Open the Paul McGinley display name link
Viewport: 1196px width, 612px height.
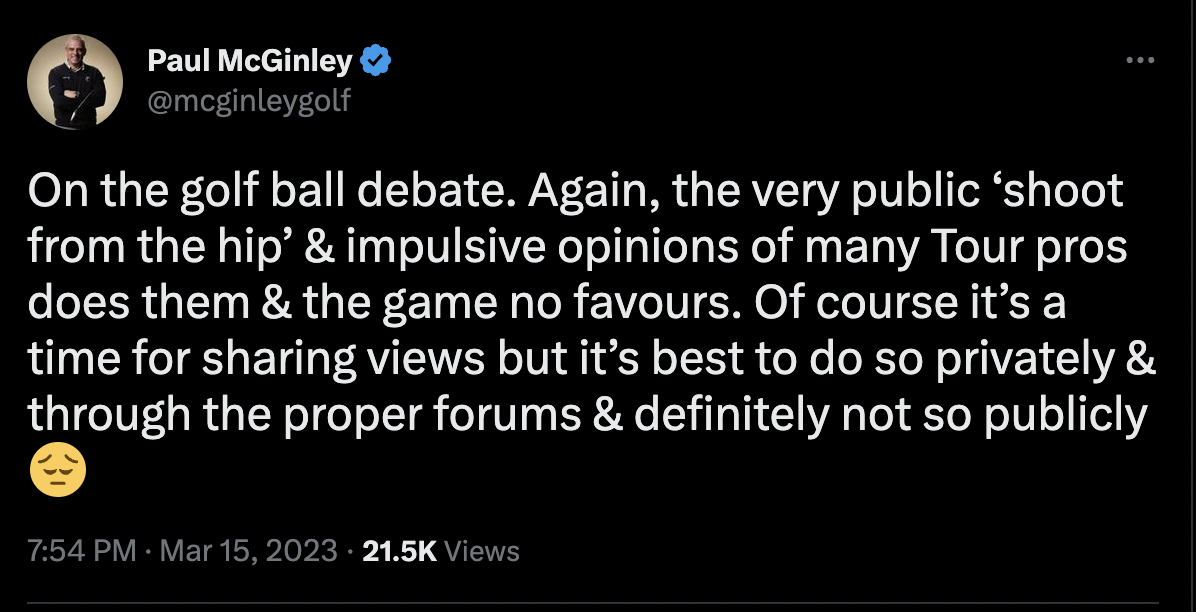coord(250,62)
